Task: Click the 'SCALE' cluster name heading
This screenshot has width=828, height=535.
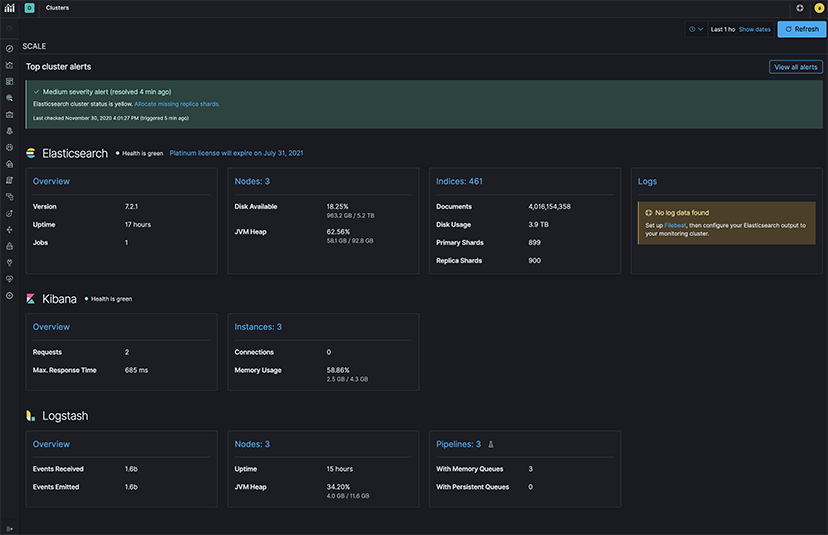Action: (34, 46)
